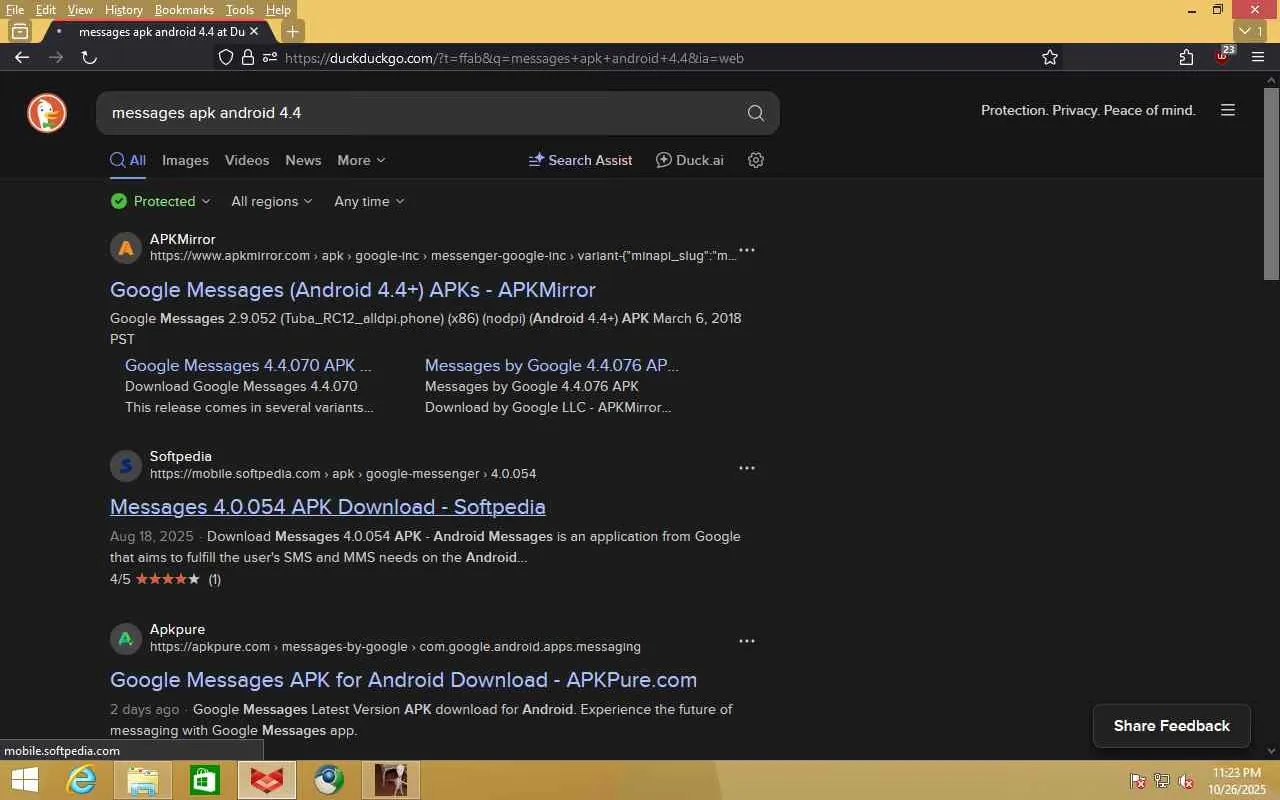The image size is (1280, 800).
Task: Click the taskbar clock showing 11:23 PM
Action: (1236, 781)
